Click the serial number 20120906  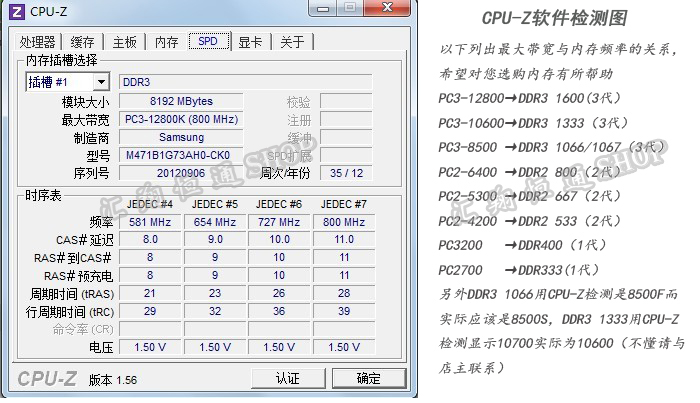(181, 173)
